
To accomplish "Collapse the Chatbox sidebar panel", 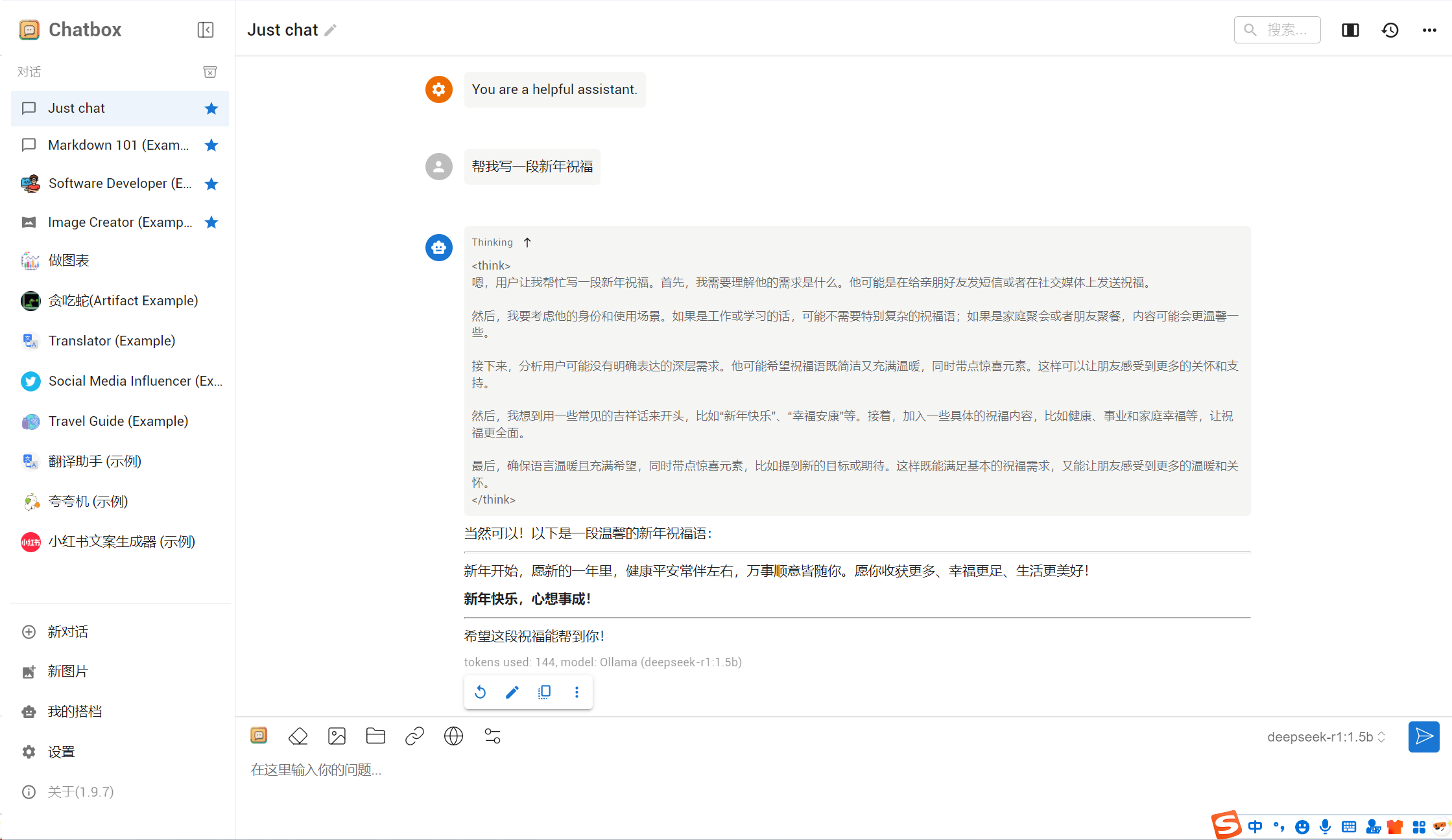I will coord(205,30).
